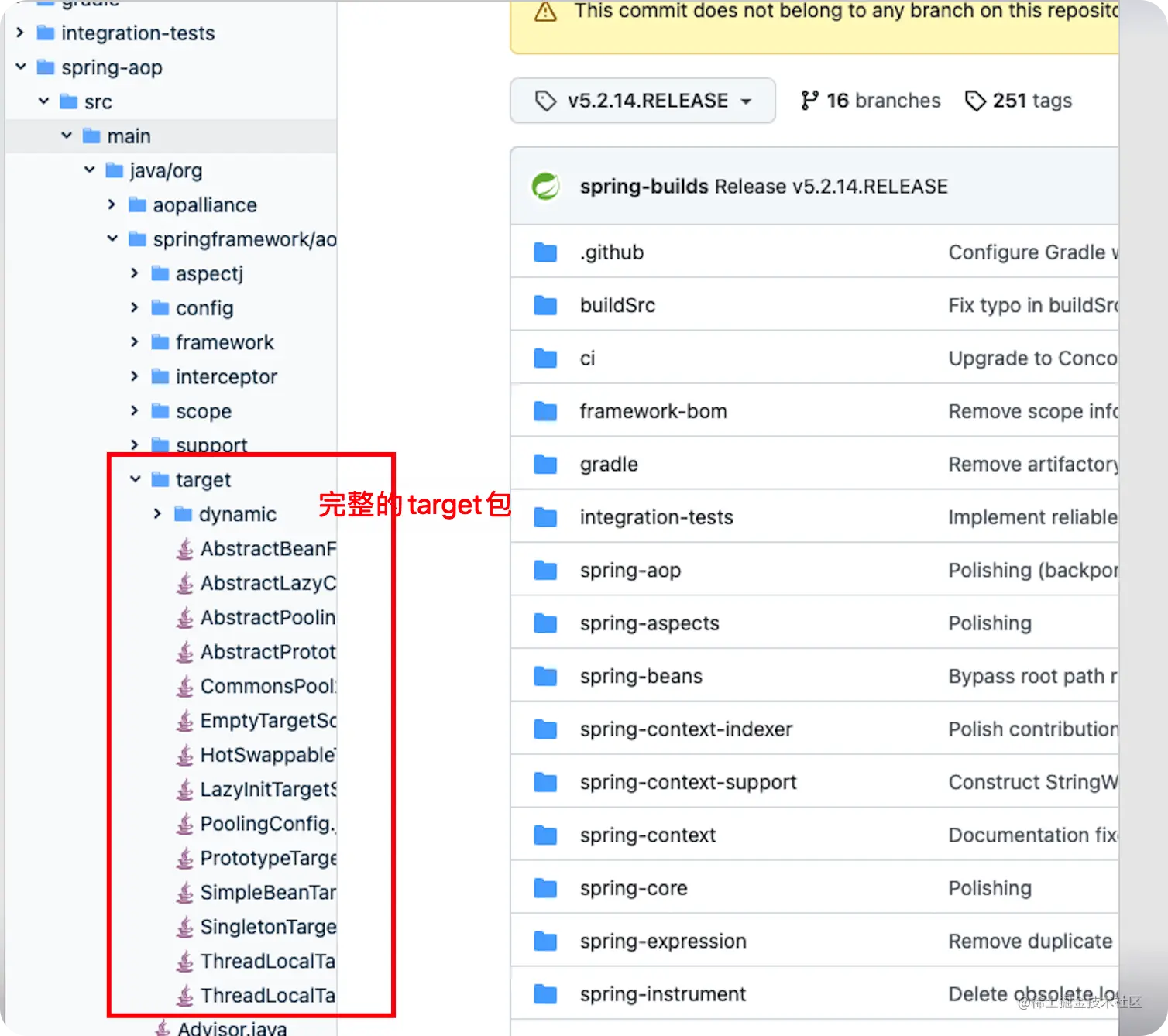Click the .github folder icon
The image size is (1168, 1036).
click(545, 252)
